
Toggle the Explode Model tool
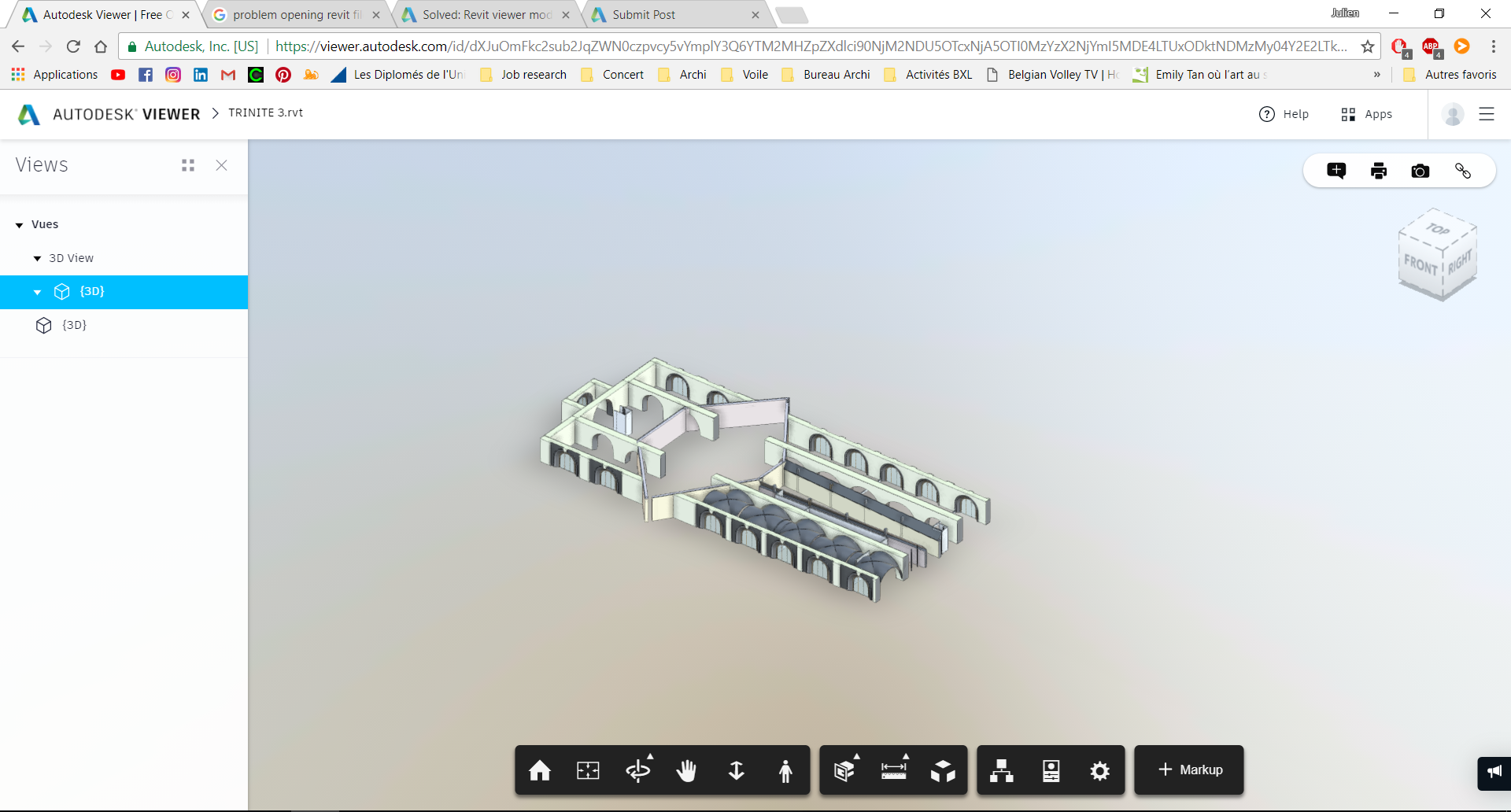(x=943, y=770)
